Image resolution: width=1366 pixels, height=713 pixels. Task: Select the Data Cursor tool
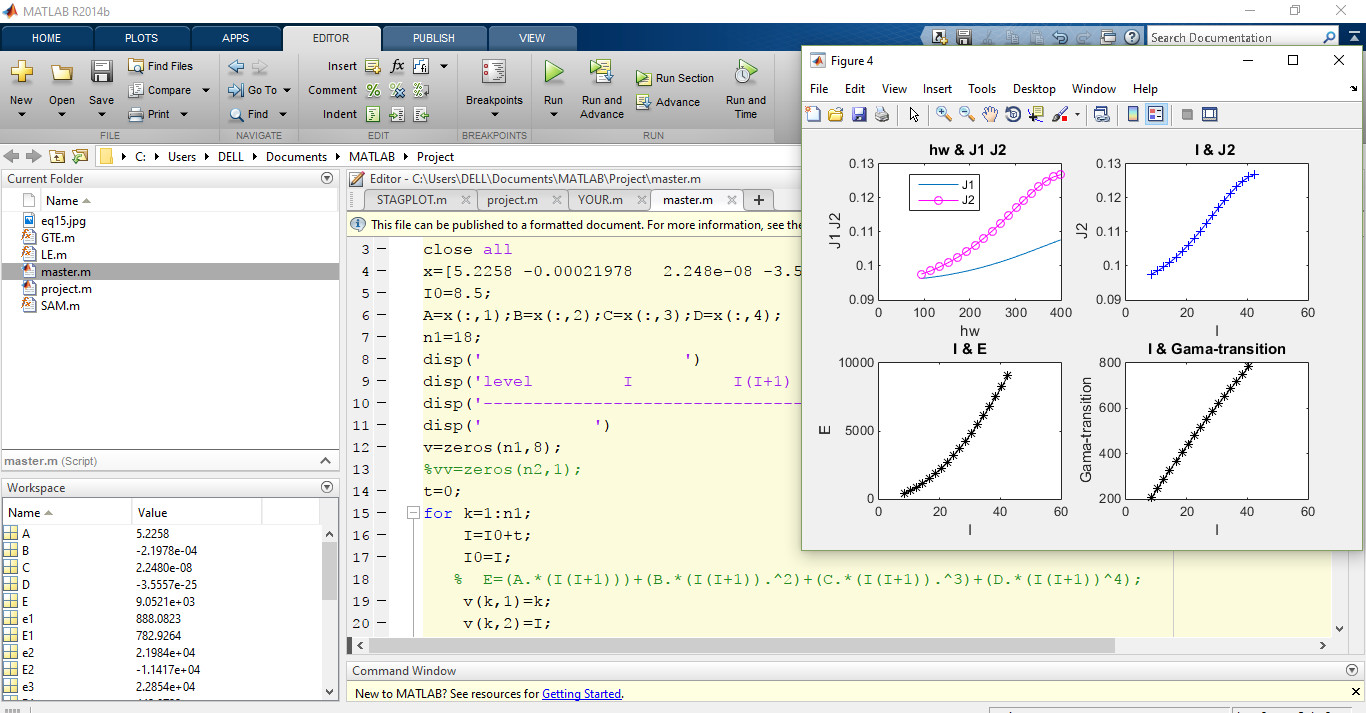(x=1036, y=114)
